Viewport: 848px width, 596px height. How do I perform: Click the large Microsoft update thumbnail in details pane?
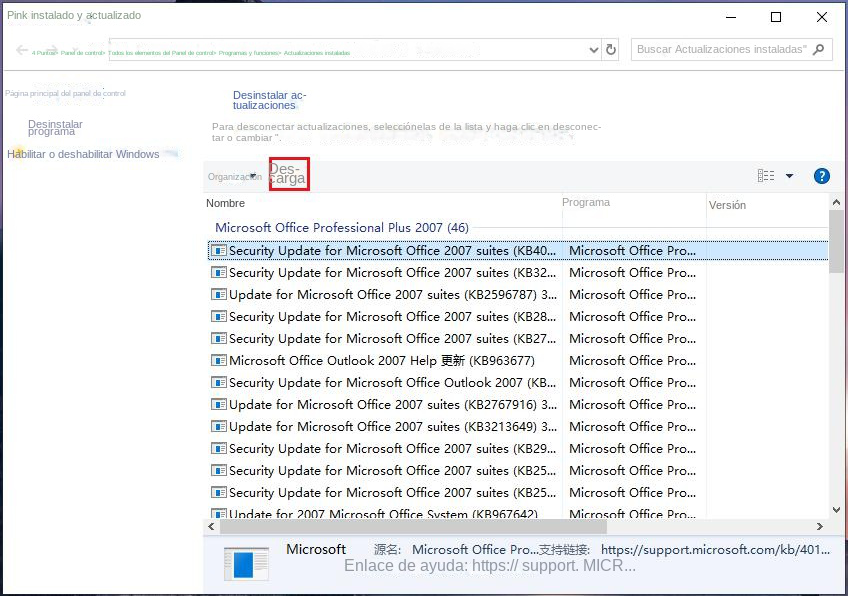point(246,564)
